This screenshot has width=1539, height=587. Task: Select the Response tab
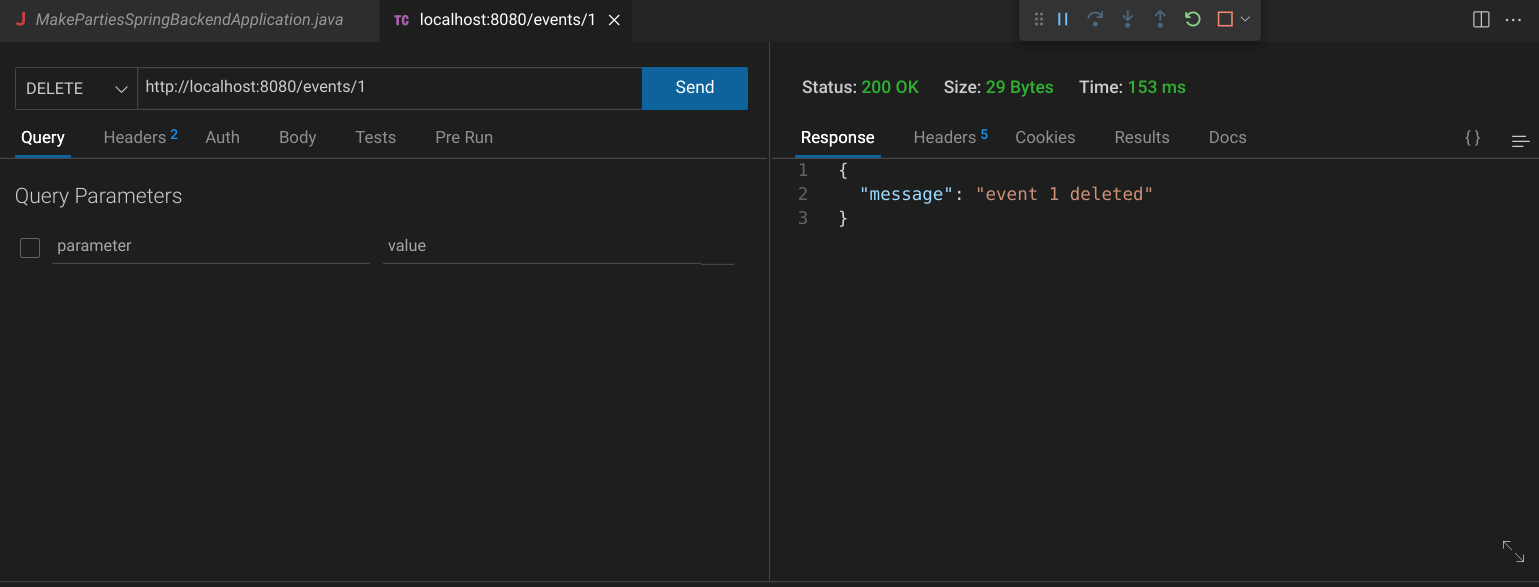click(837, 138)
